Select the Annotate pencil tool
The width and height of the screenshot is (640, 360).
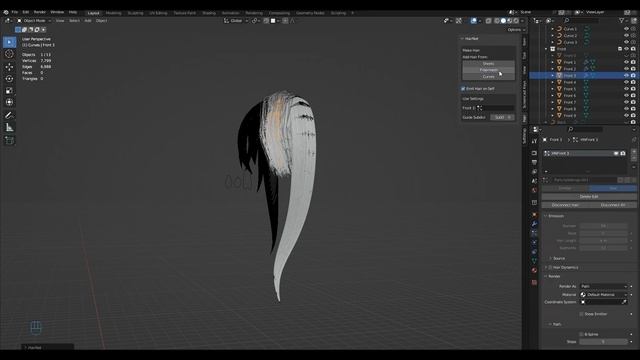click(x=9, y=116)
